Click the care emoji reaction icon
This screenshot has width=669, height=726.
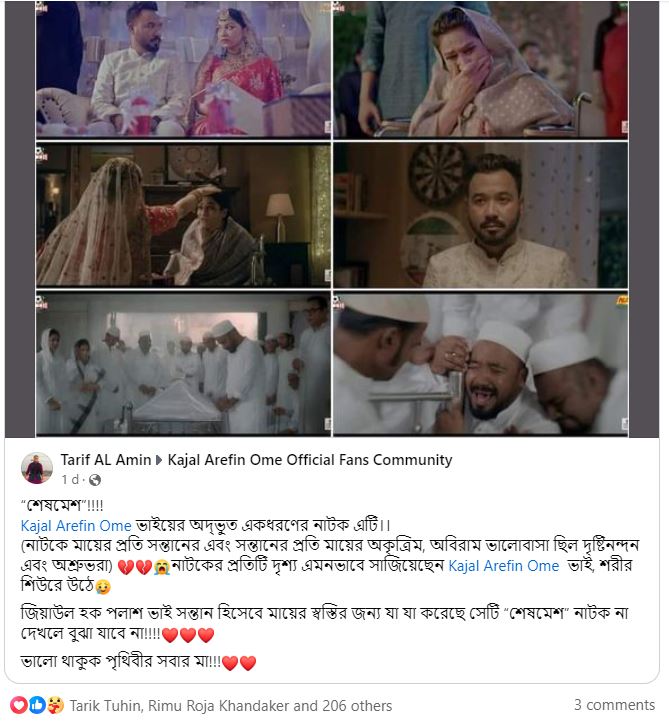55,705
